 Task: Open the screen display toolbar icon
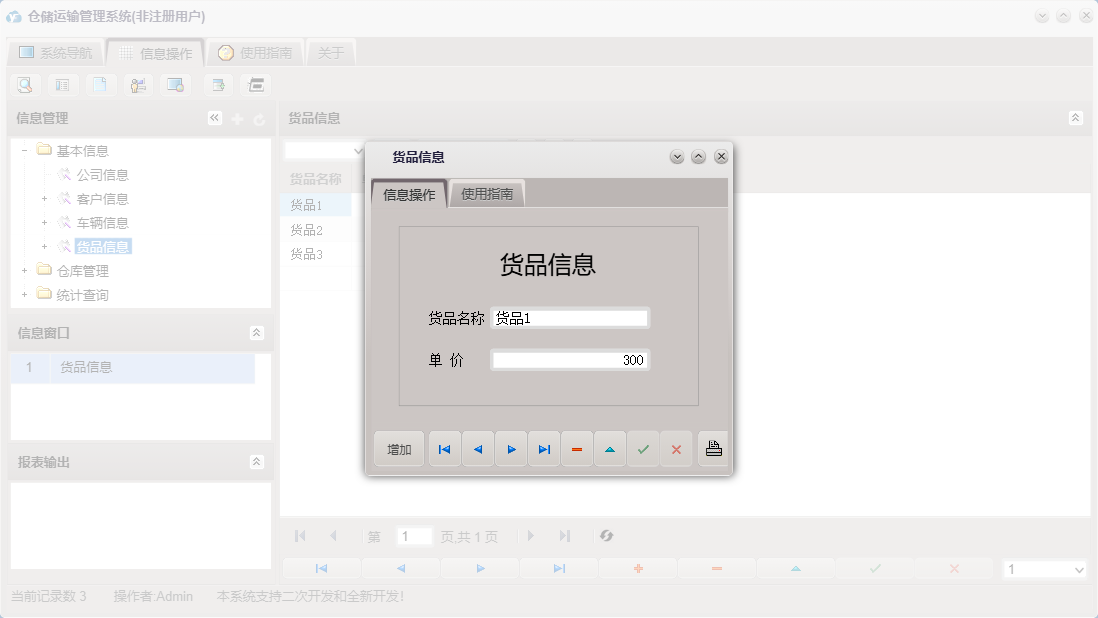pyautogui.click(x=176, y=85)
